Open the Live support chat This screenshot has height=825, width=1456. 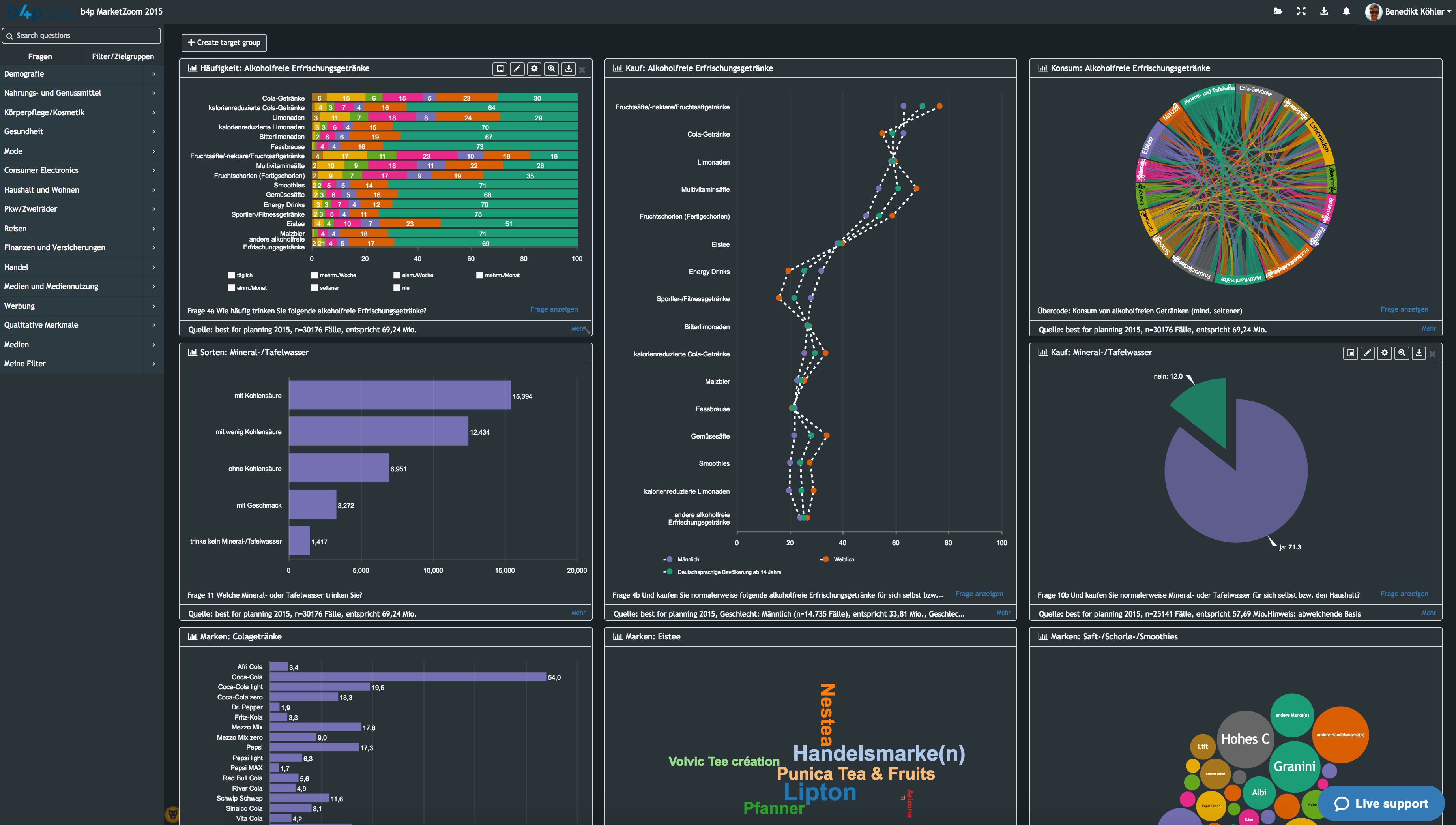pyautogui.click(x=1381, y=803)
